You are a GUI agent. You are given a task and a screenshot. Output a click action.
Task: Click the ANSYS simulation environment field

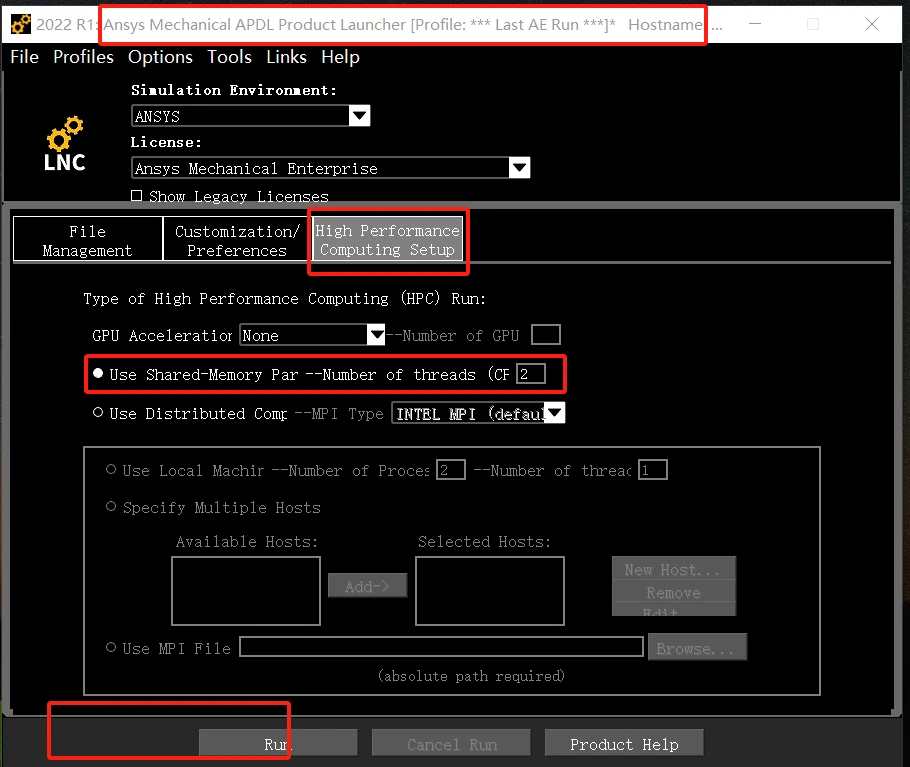(x=241, y=115)
